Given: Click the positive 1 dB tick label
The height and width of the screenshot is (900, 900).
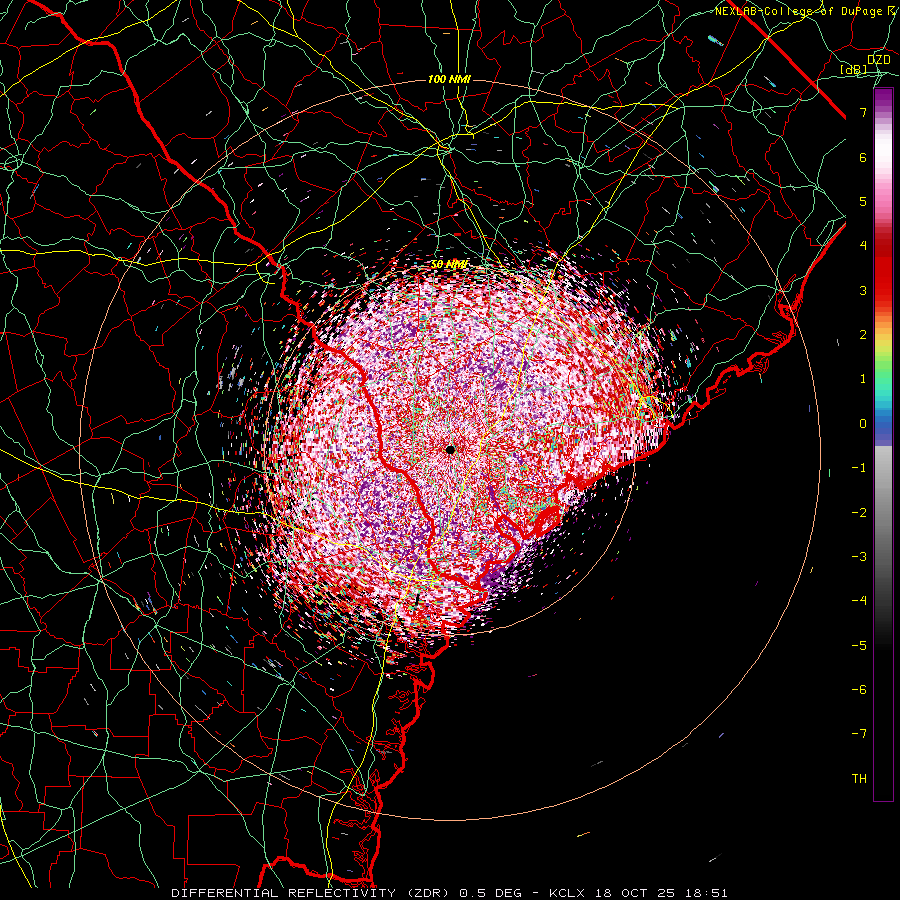Looking at the screenshot, I should [863, 379].
